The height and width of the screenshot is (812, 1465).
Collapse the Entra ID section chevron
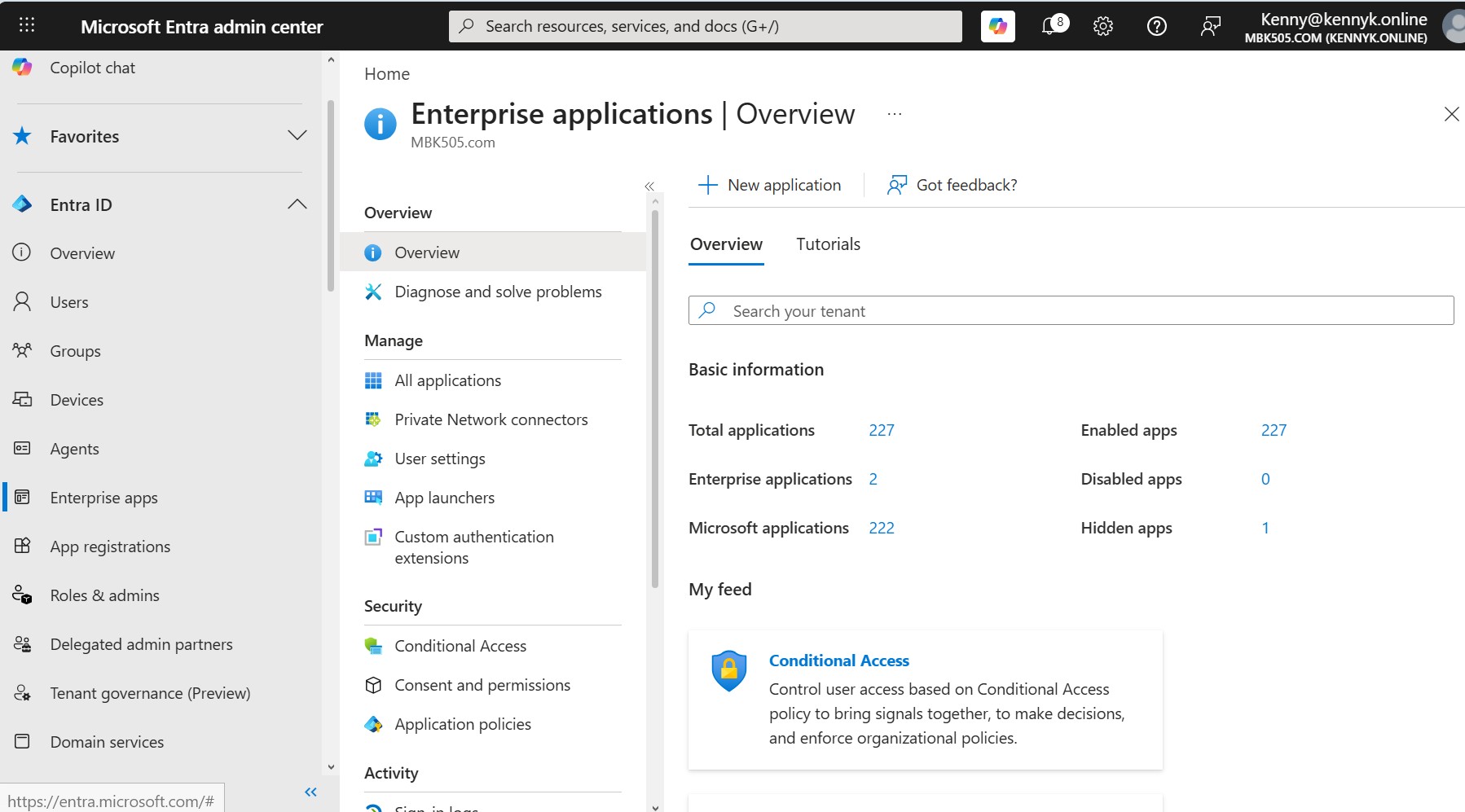click(x=297, y=204)
